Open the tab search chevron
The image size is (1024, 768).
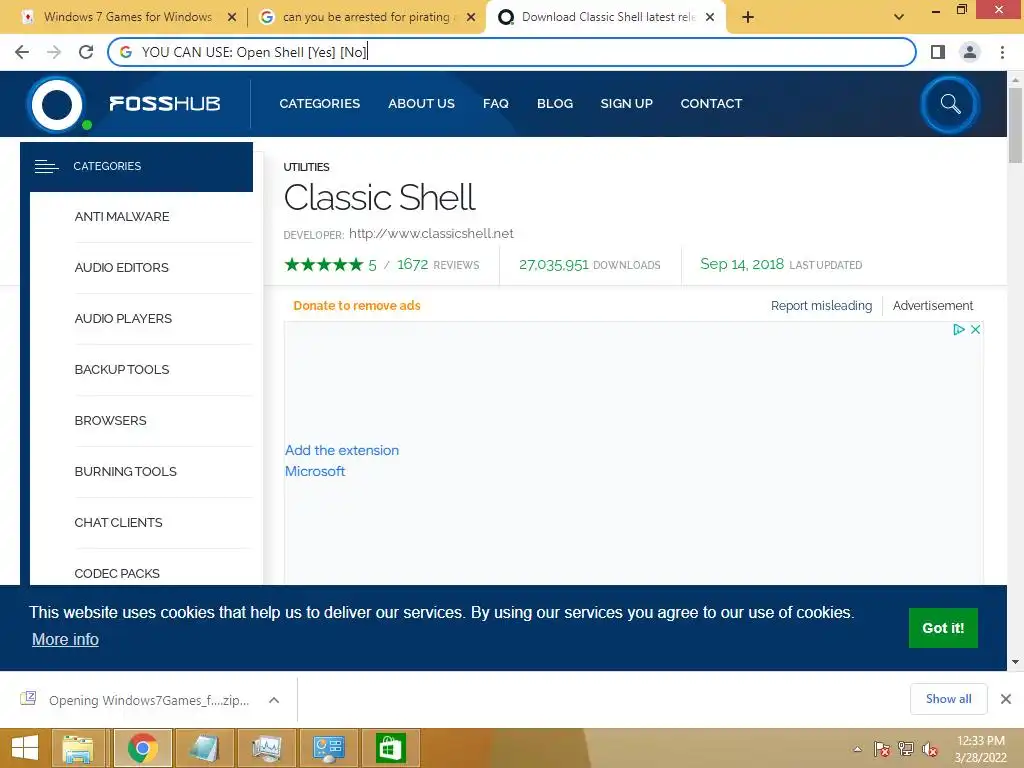pyautogui.click(x=899, y=17)
